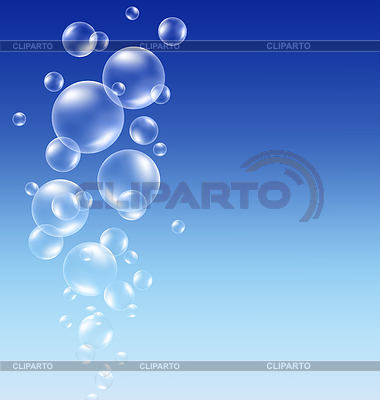This screenshot has width=380, height=400.
Task: Click the medium bubble right of the top bubble
Action: [x=172, y=31]
